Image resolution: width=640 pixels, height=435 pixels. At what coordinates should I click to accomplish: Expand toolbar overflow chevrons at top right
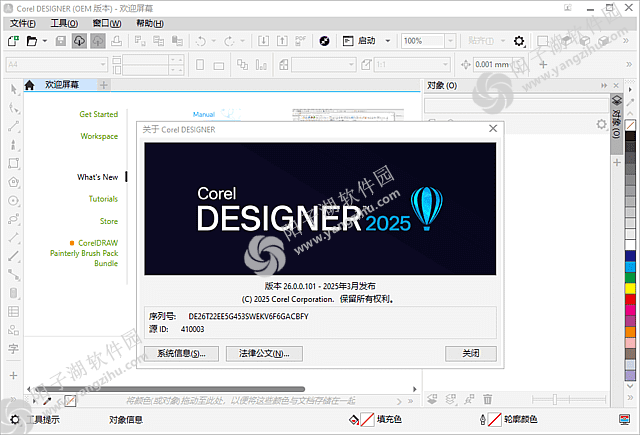pos(626,41)
